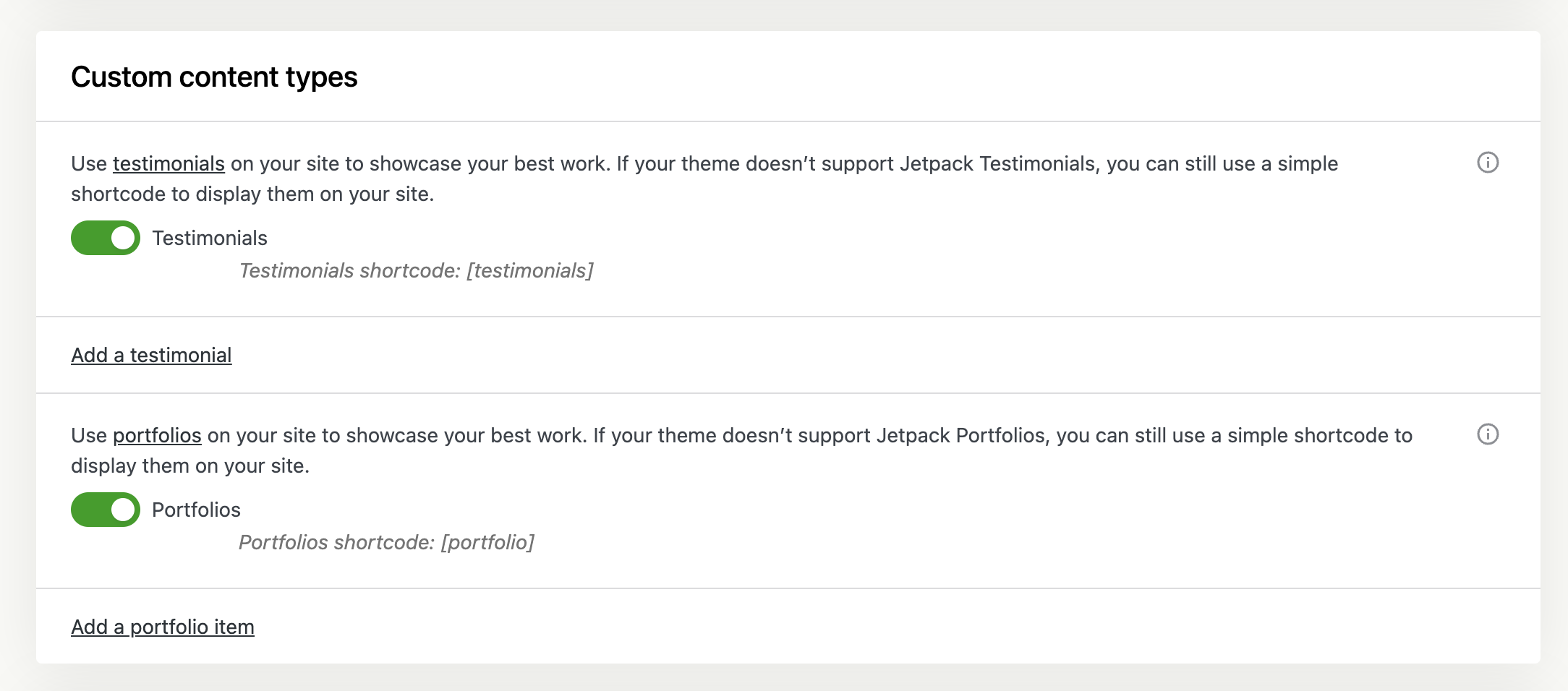This screenshot has height=691, width=1568.
Task: Open the info icon beside Portfolios description
Action: pyautogui.click(x=1487, y=434)
